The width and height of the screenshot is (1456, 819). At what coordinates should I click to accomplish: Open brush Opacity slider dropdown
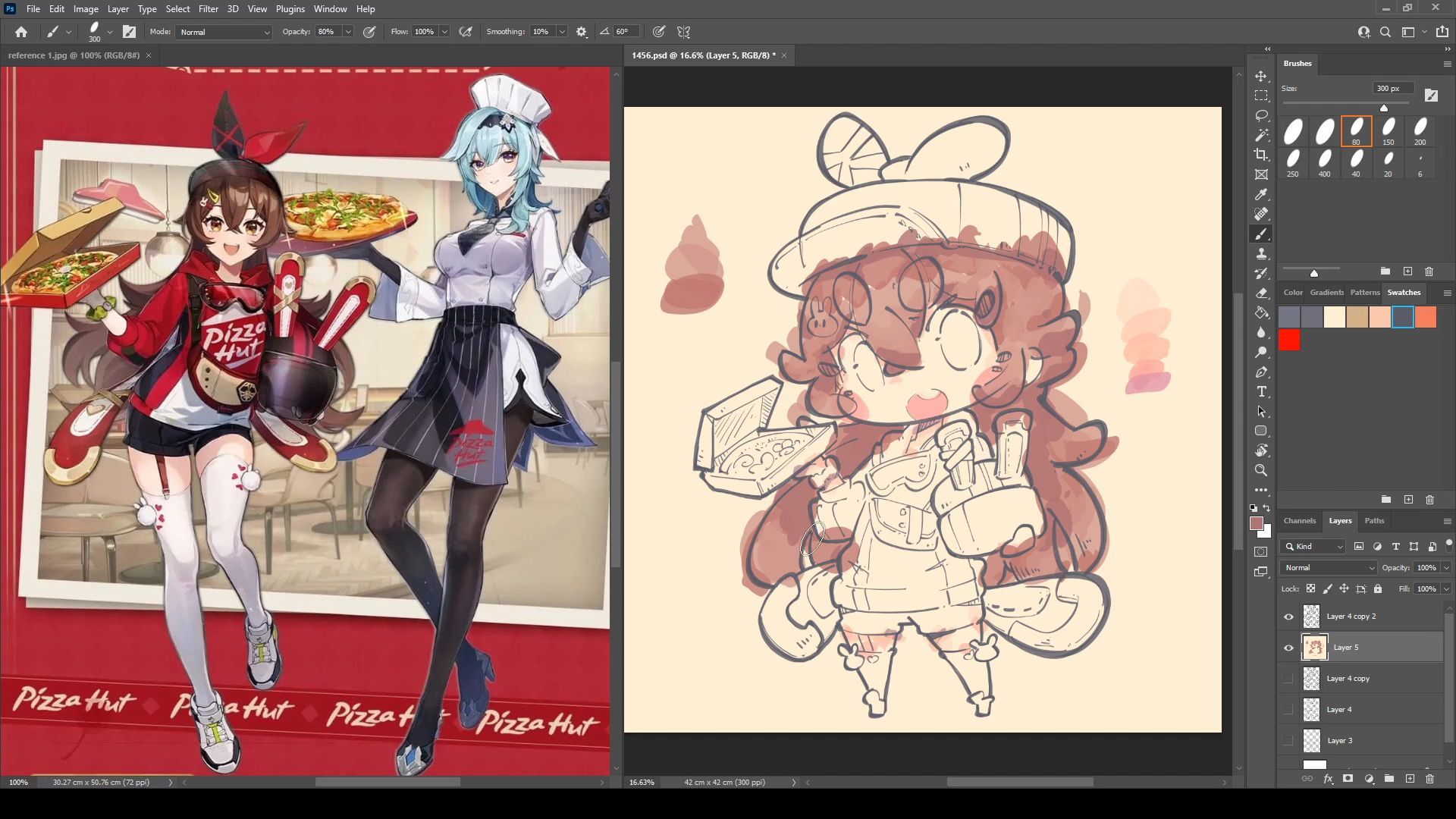[348, 32]
